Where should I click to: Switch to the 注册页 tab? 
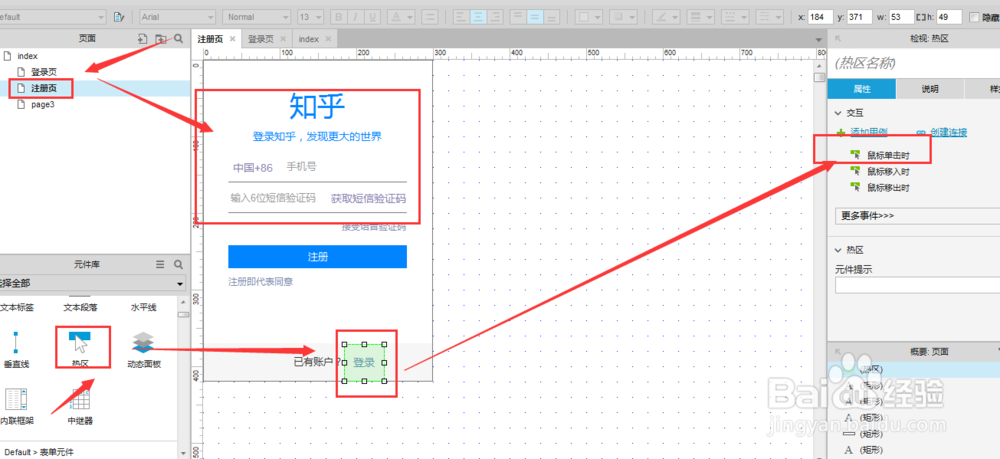pyautogui.click(x=210, y=39)
